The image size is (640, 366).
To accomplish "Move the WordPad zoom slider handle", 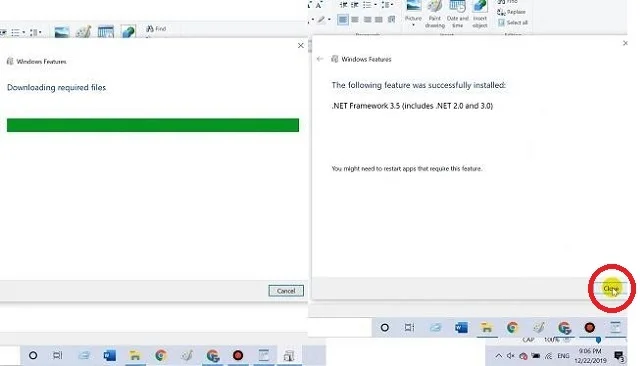I will pyautogui.click(x=598, y=339).
